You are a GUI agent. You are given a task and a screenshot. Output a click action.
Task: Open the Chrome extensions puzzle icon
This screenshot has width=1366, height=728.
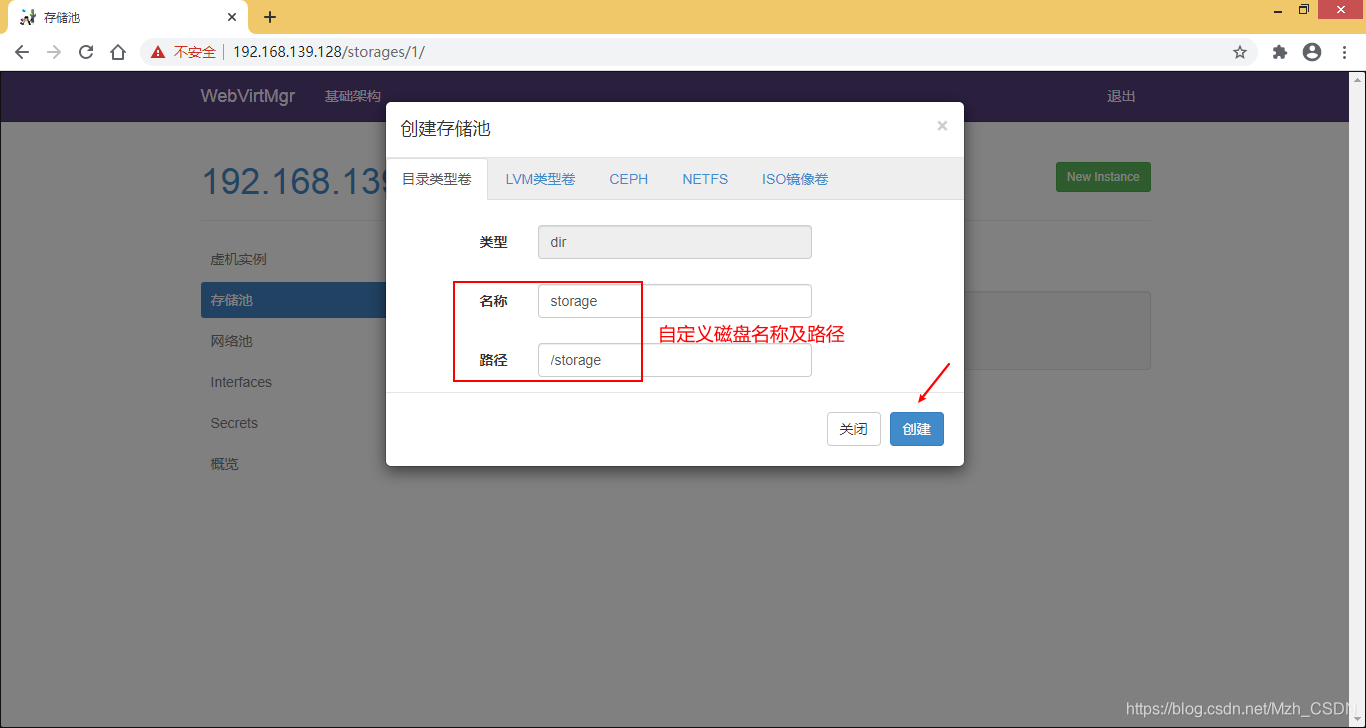pos(1280,52)
